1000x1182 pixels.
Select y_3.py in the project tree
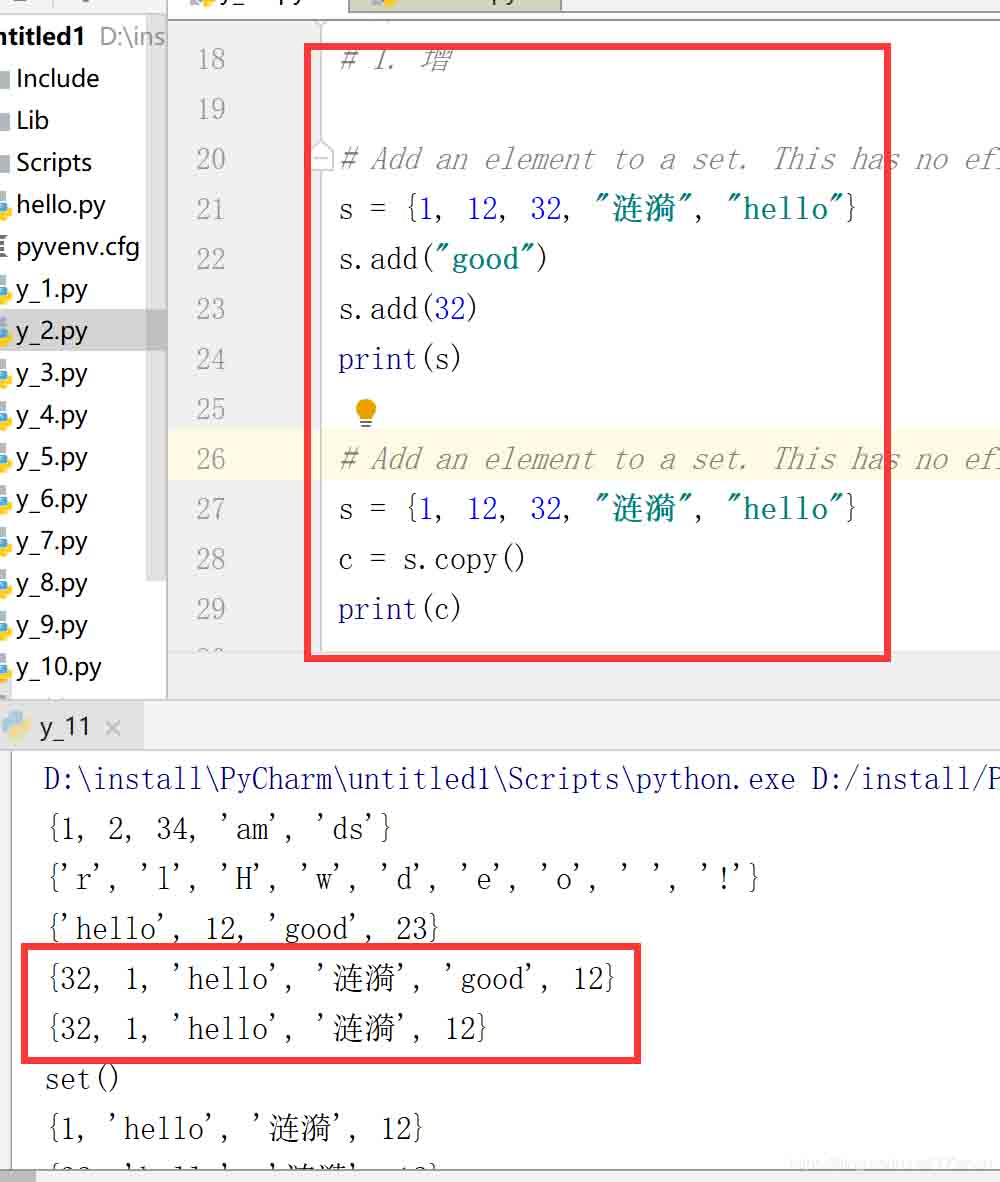(51, 373)
